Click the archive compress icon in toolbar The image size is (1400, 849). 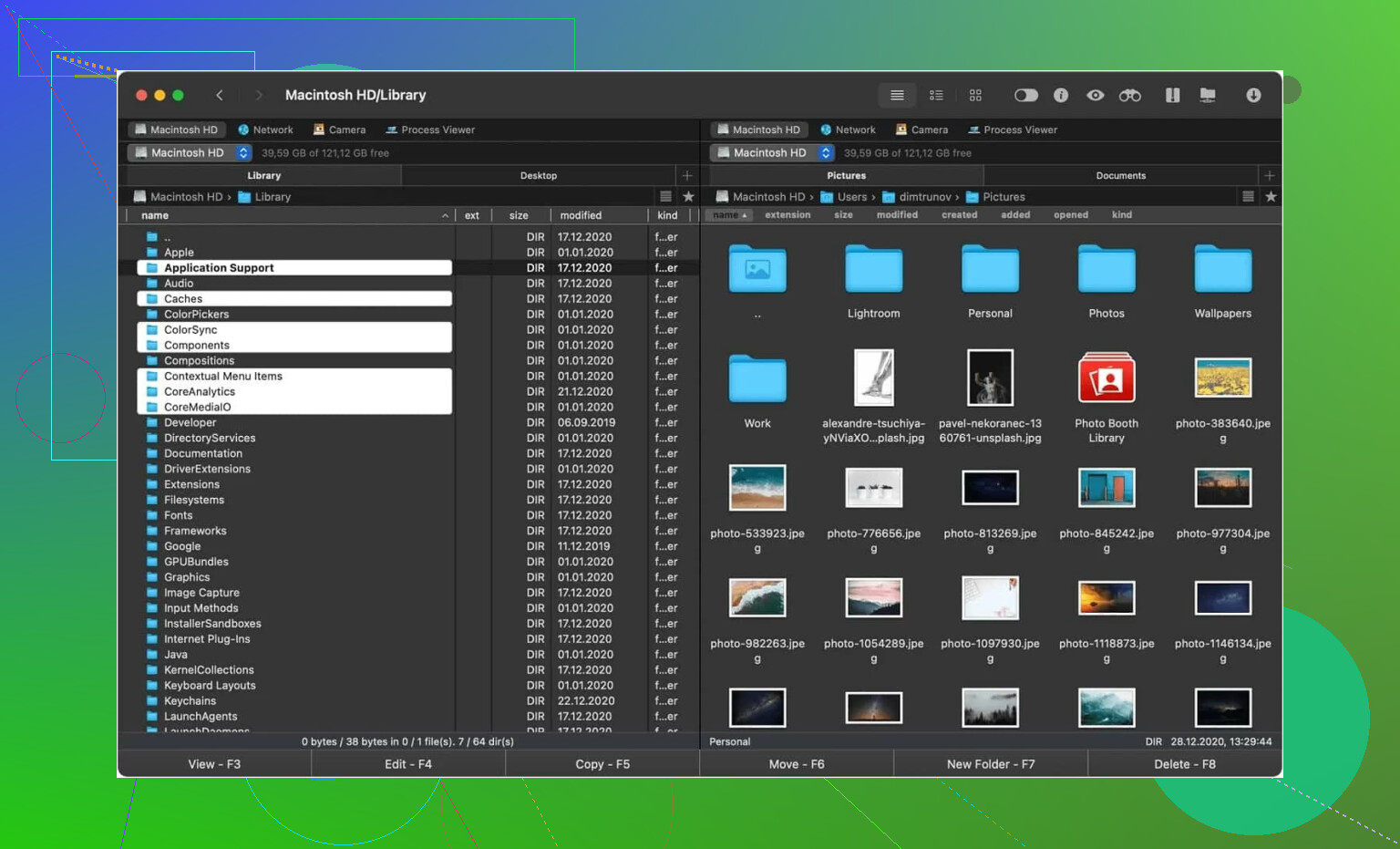point(1172,95)
